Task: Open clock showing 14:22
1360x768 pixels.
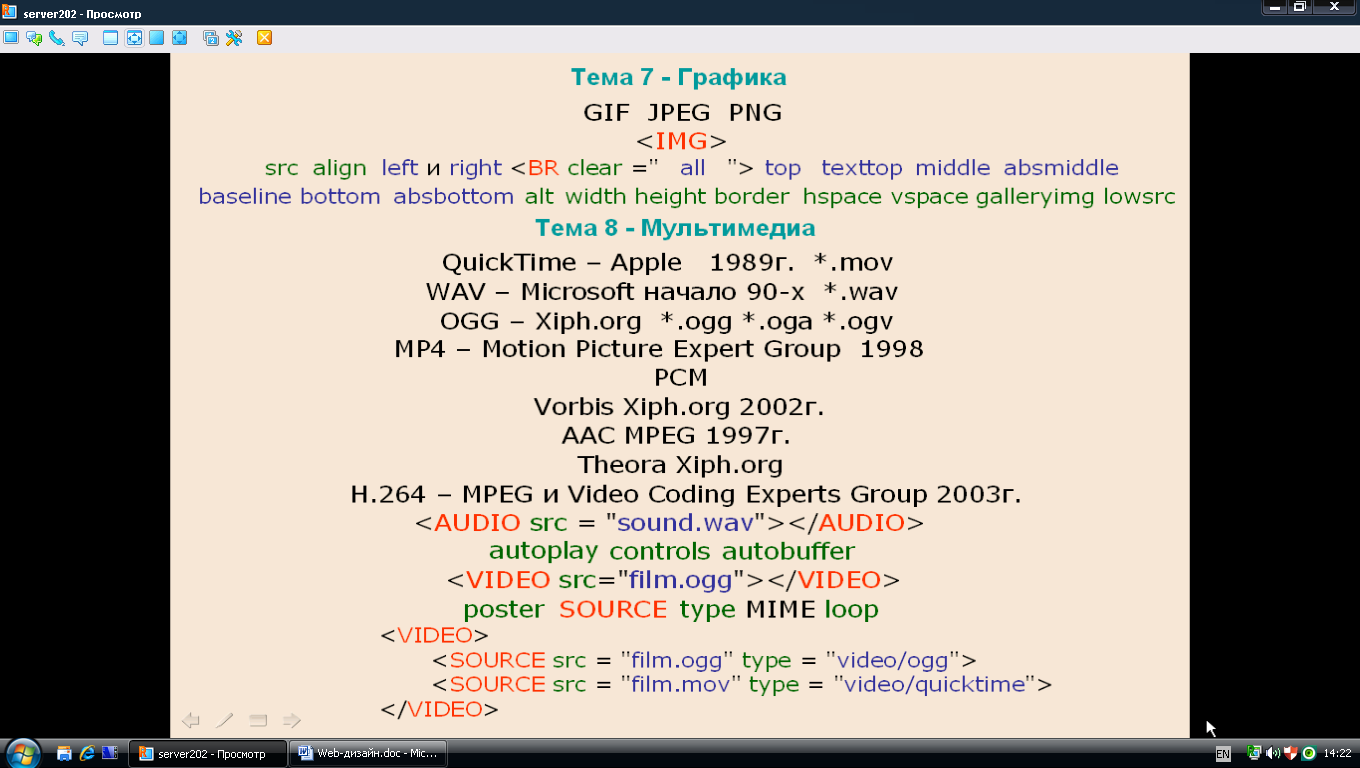Action: 1337,754
